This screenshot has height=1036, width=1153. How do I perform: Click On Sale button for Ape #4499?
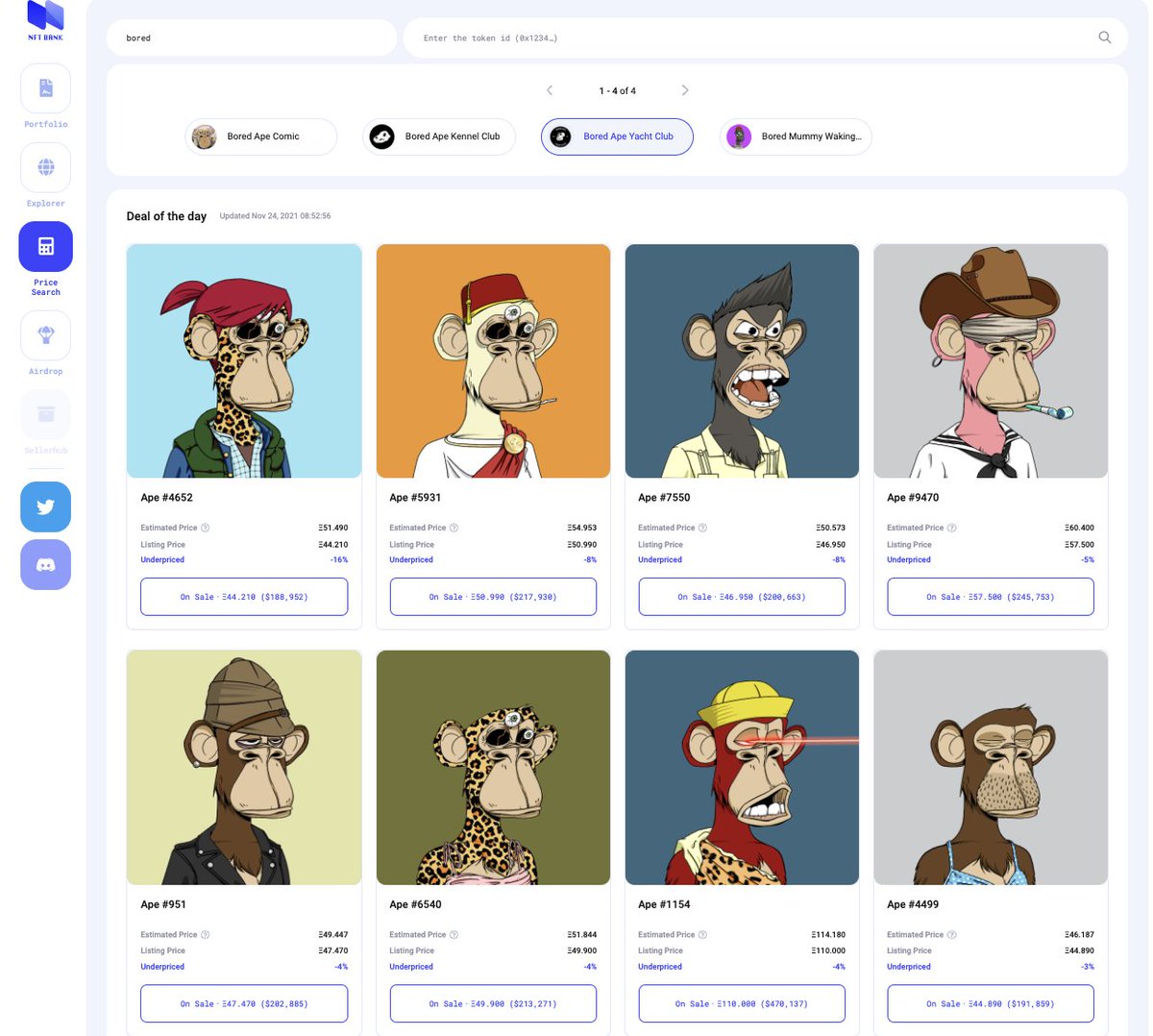[x=991, y=1003]
